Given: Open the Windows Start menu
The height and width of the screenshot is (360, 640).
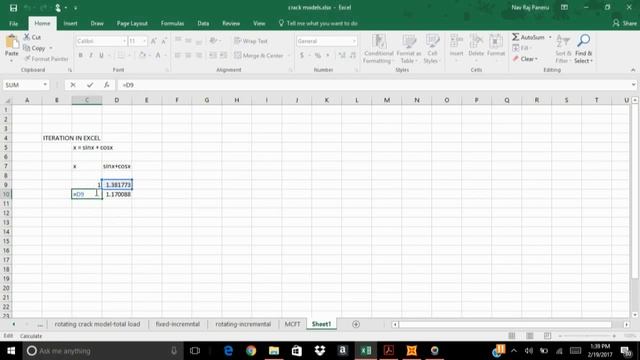Looking at the screenshot, I should [x=11, y=351].
